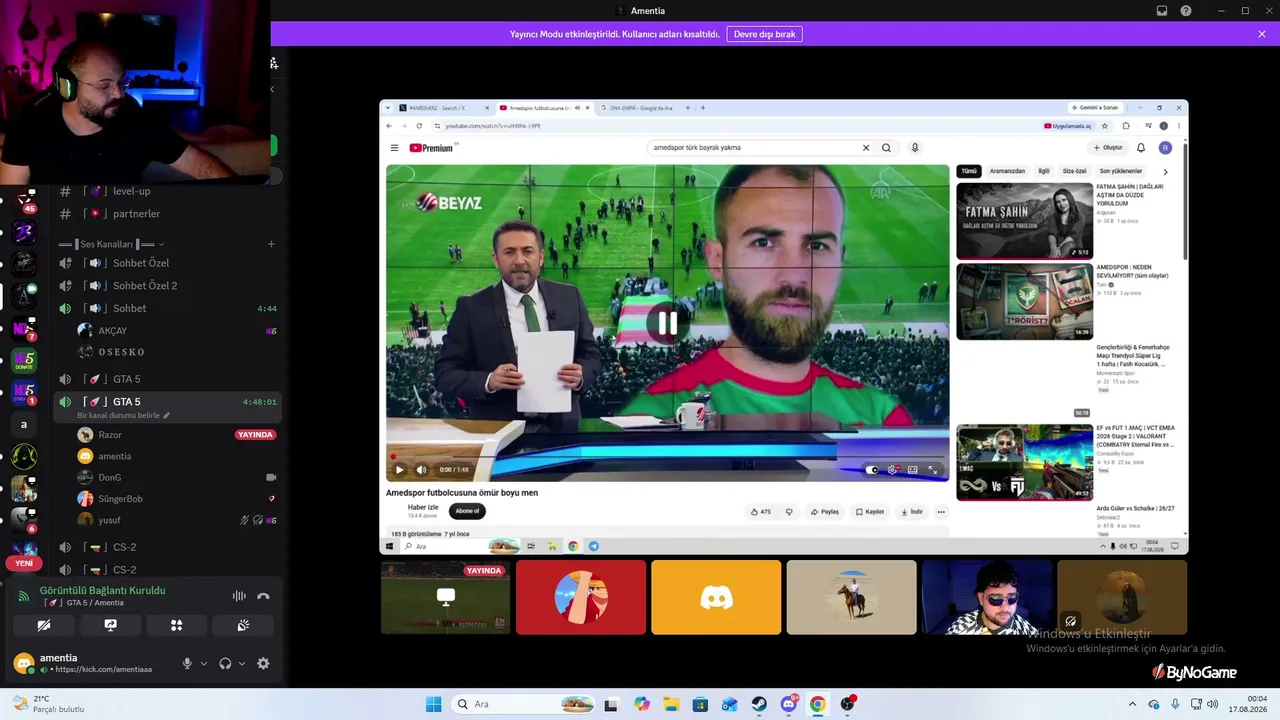Disconnect from the voice channel
This screenshot has width=1280, height=720.
[263, 596]
